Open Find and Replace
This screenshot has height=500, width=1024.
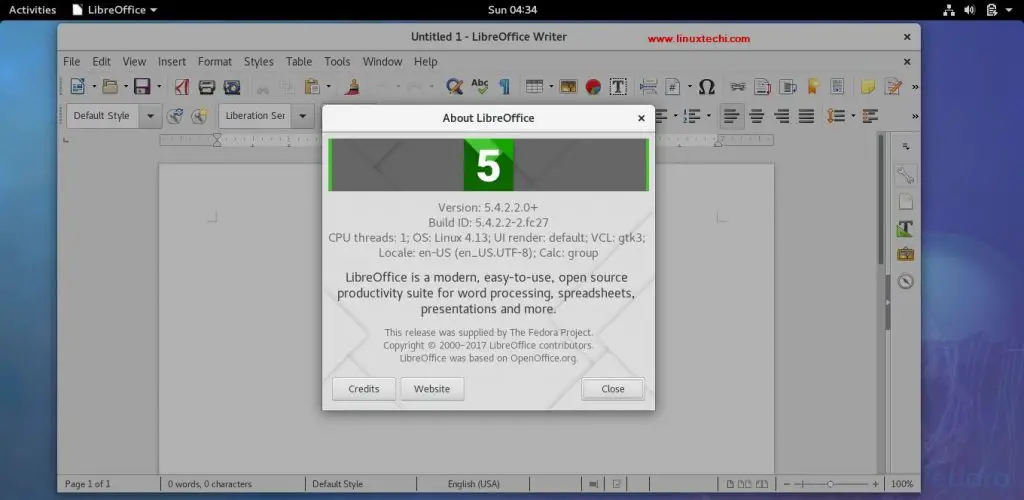point(454,86)
